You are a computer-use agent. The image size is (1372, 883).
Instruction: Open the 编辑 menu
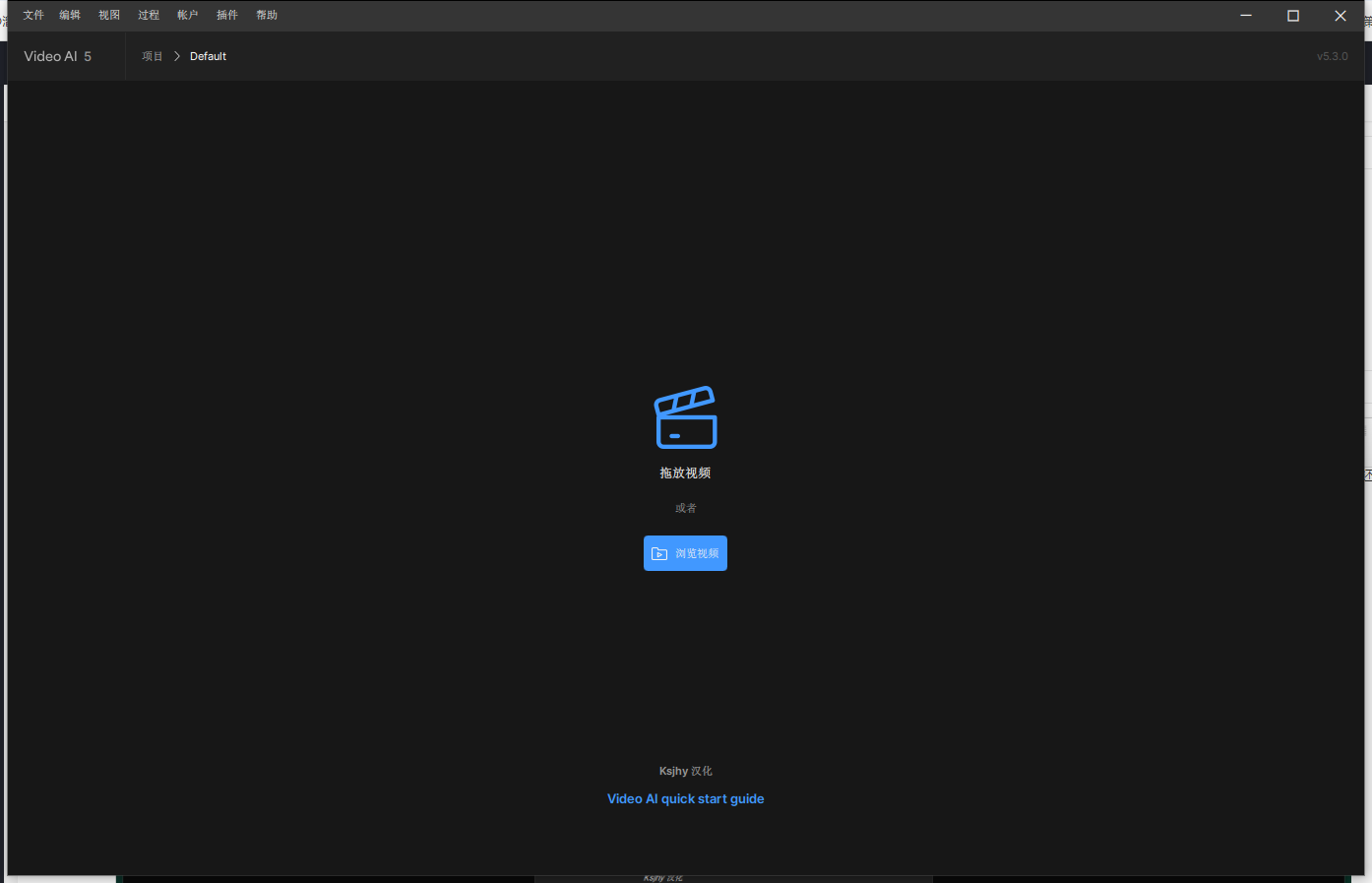coord(70,15)
